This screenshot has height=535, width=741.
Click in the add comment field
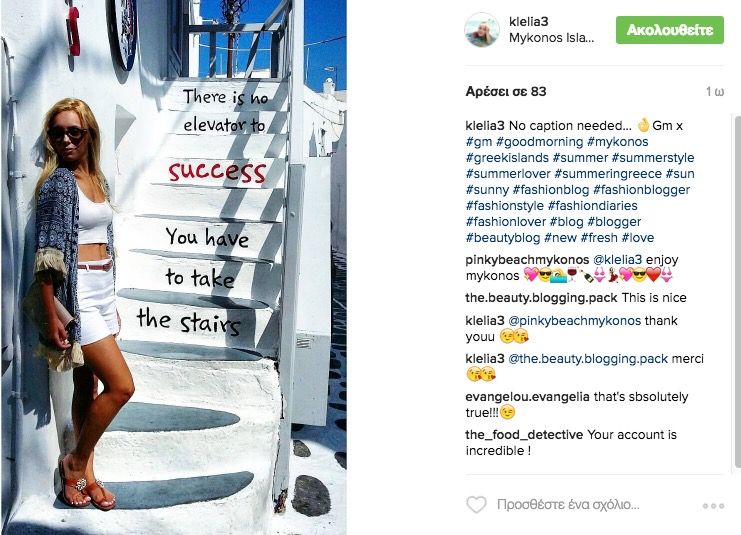[x=568, y=505]
